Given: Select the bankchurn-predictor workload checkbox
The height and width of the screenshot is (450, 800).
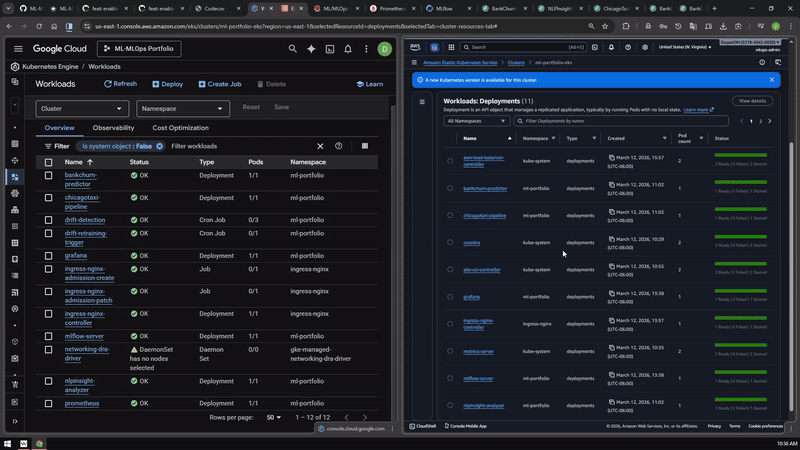Looking at the screenshot, I should click(48, 176).
